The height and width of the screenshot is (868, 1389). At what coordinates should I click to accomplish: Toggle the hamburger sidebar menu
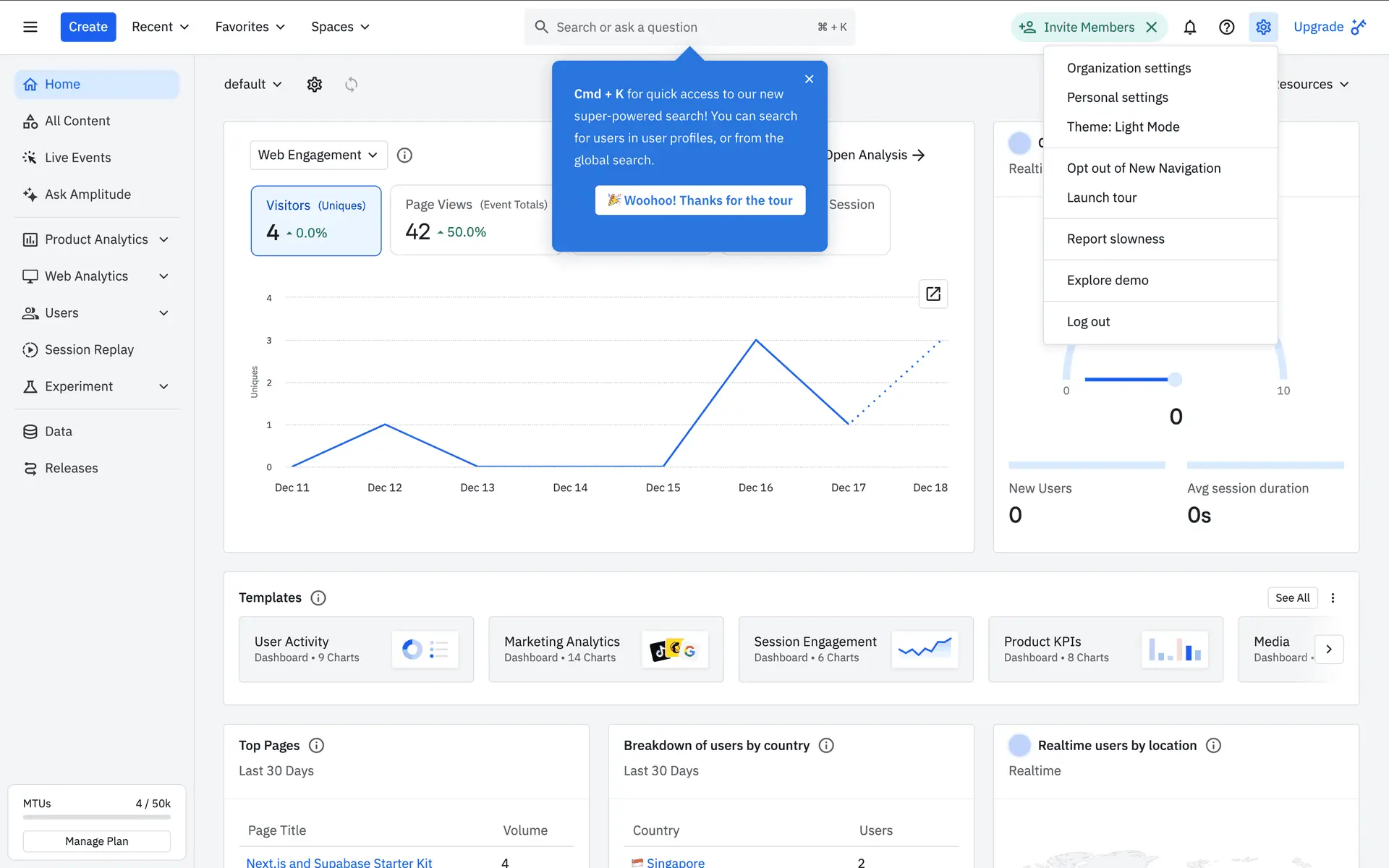coord(30,27)
